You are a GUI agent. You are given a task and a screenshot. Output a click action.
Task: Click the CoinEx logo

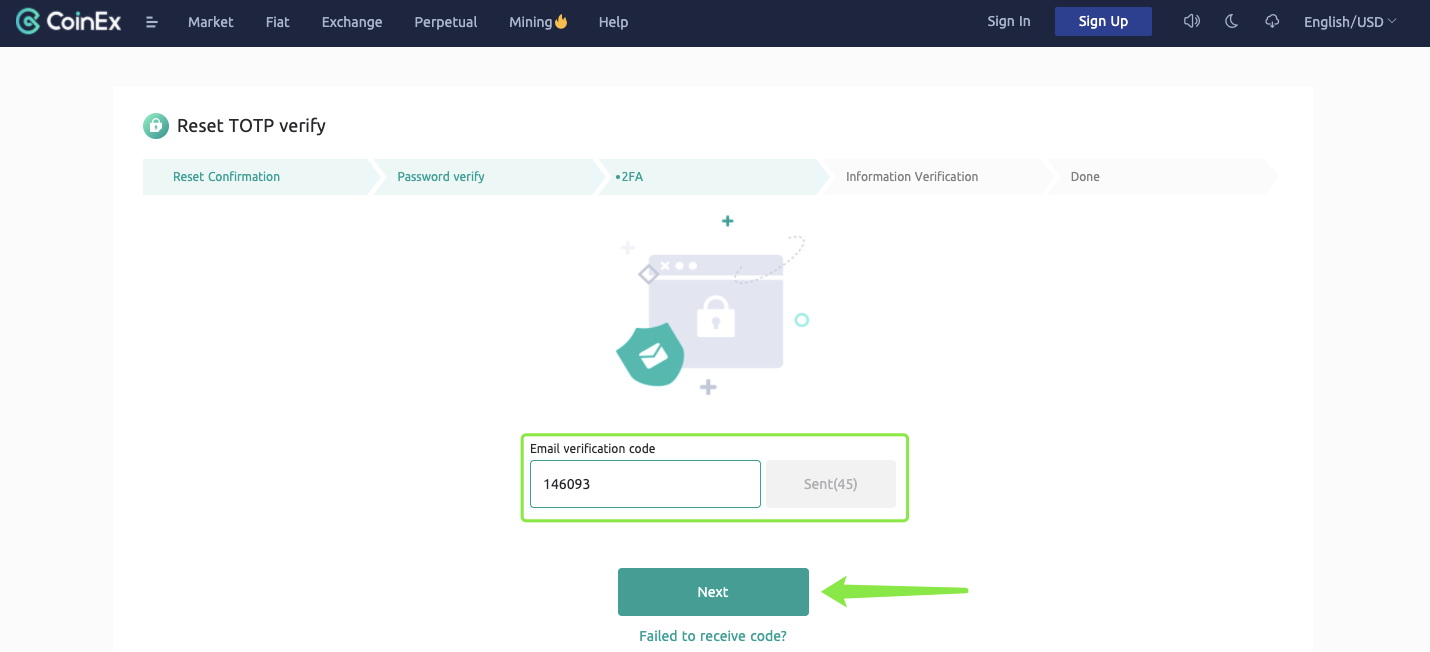tap(68, 21)
